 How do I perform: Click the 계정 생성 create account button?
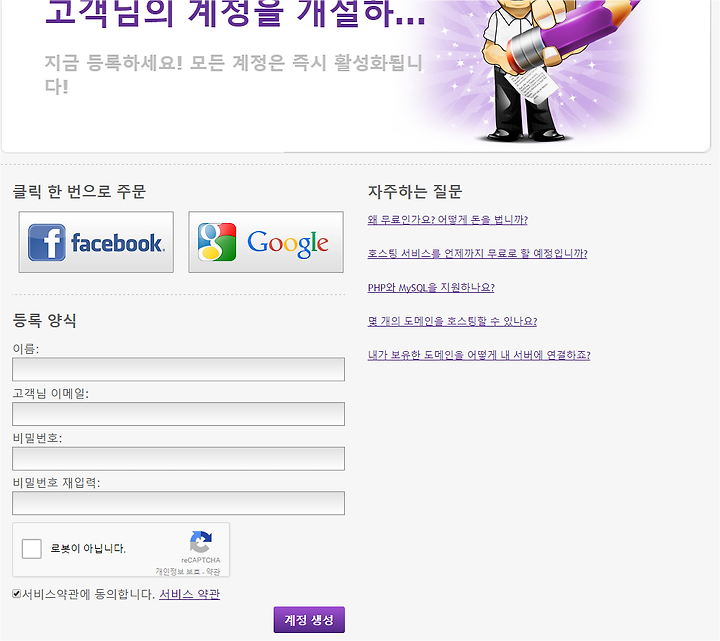coord(309,620)
